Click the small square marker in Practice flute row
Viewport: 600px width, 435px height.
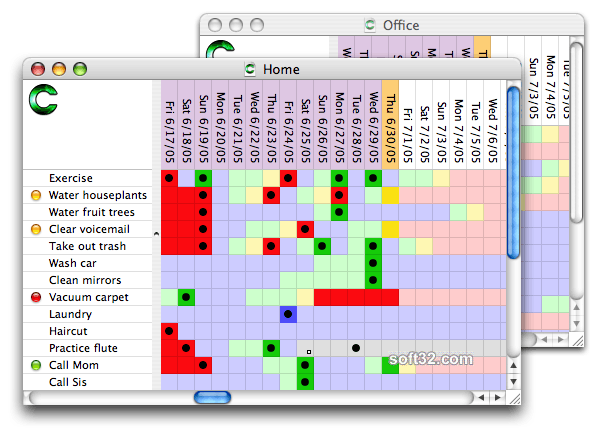[309, 352]
